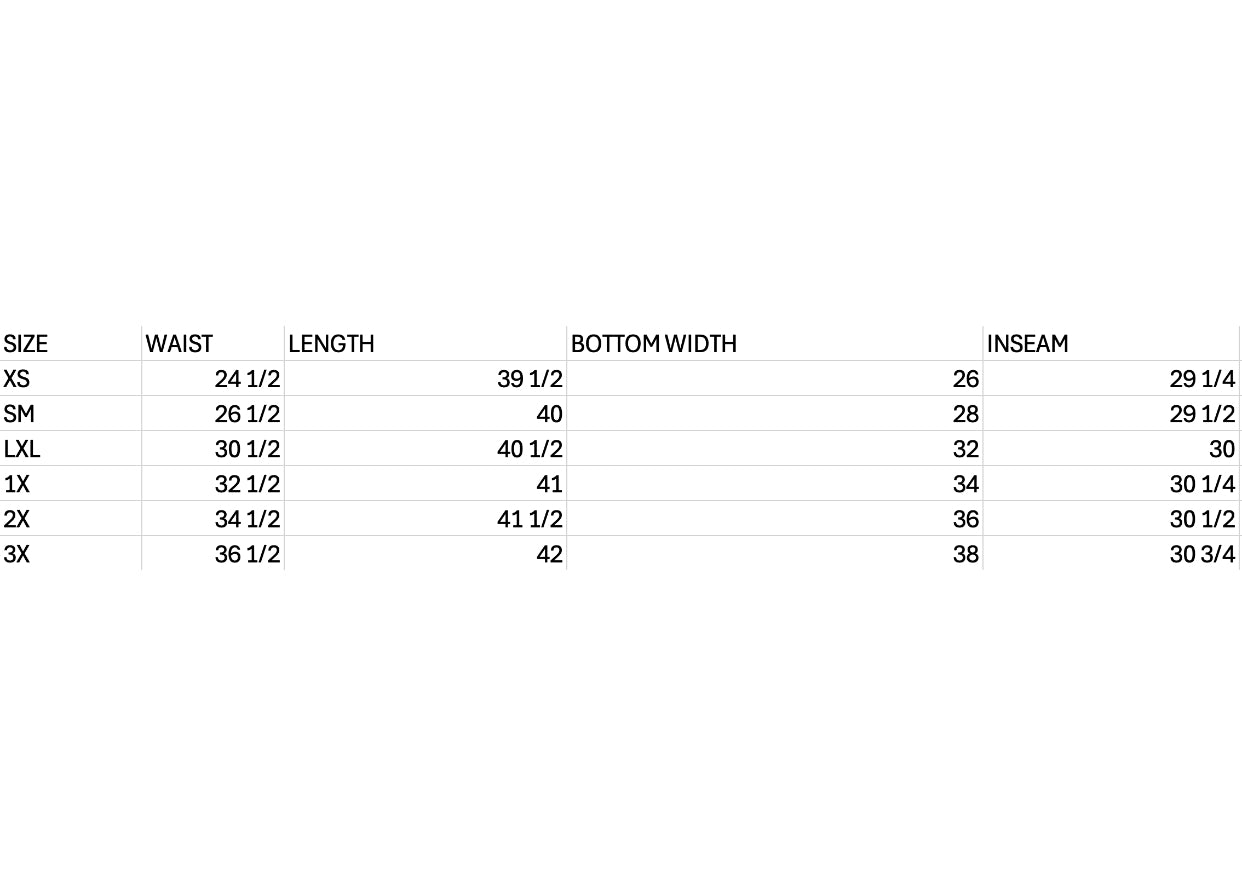This screenshot has height=888, width=1242.
Task: Select the SM size cell
Action: coord(70,413)
